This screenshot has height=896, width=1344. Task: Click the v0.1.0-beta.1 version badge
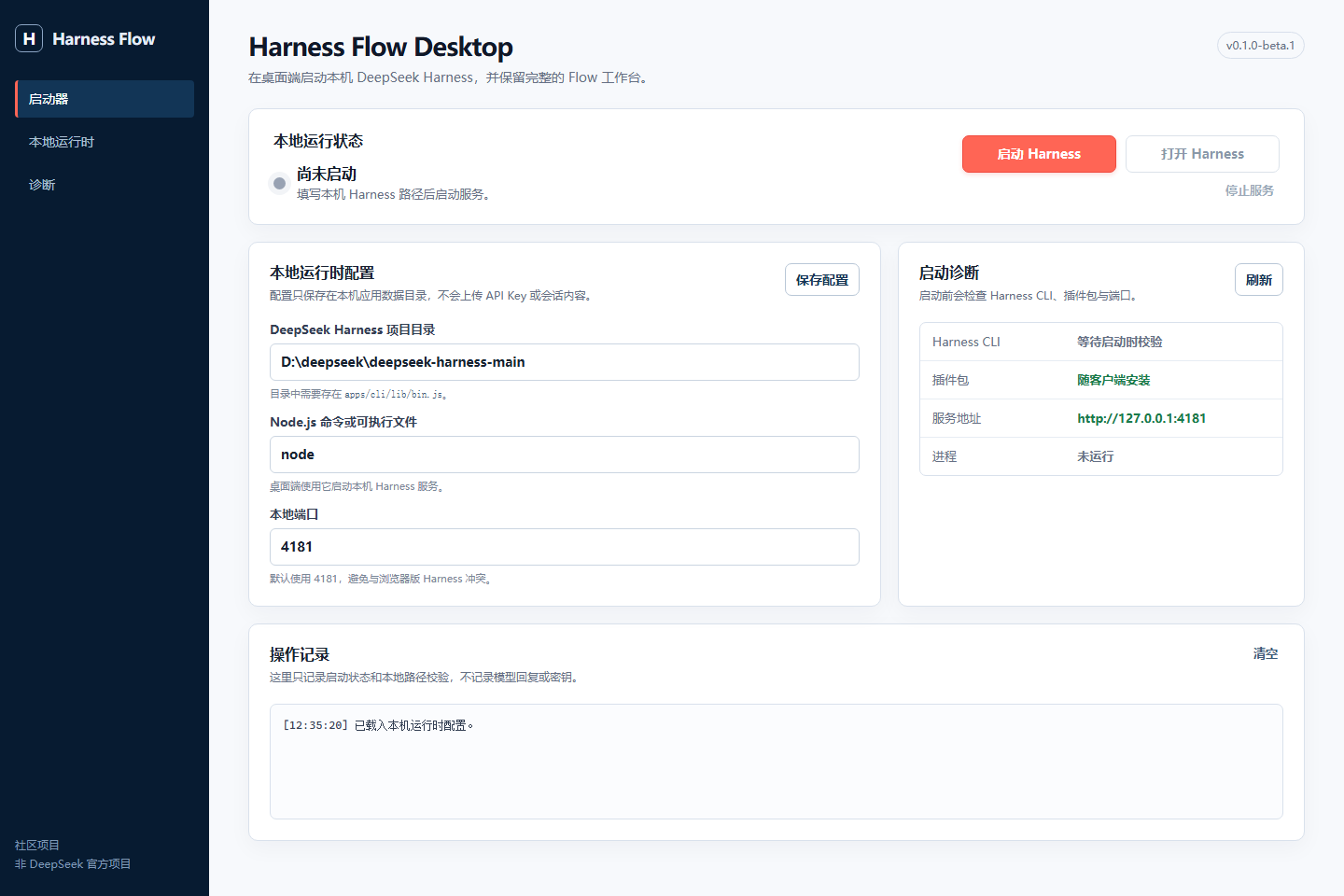click(x=1260, y=46)
